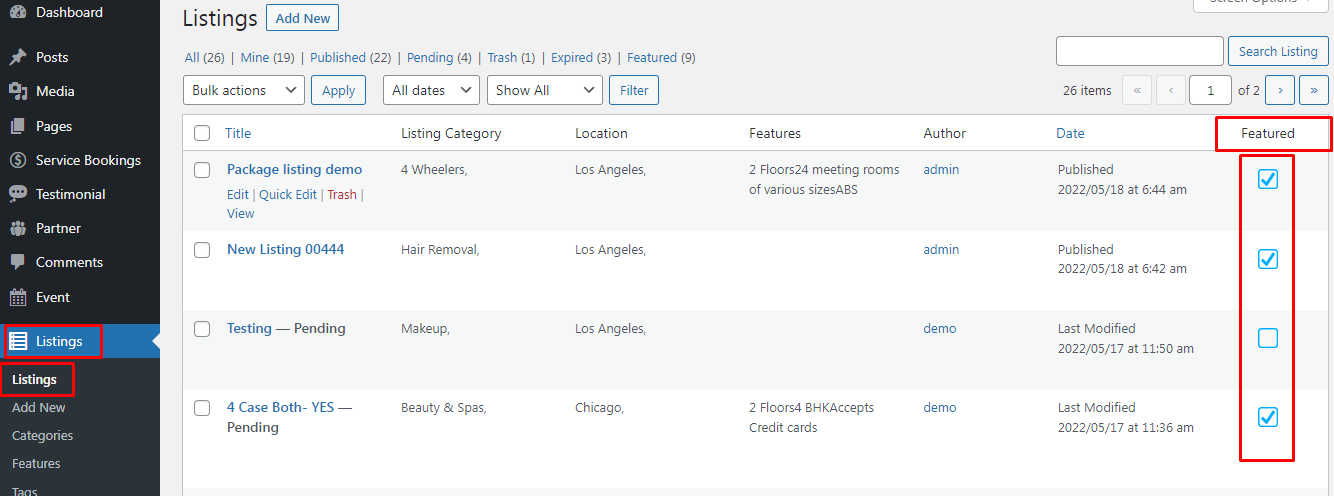Click the Service Bookings dollar icon
Viewport: 1334px width, 496px height.
18,160
